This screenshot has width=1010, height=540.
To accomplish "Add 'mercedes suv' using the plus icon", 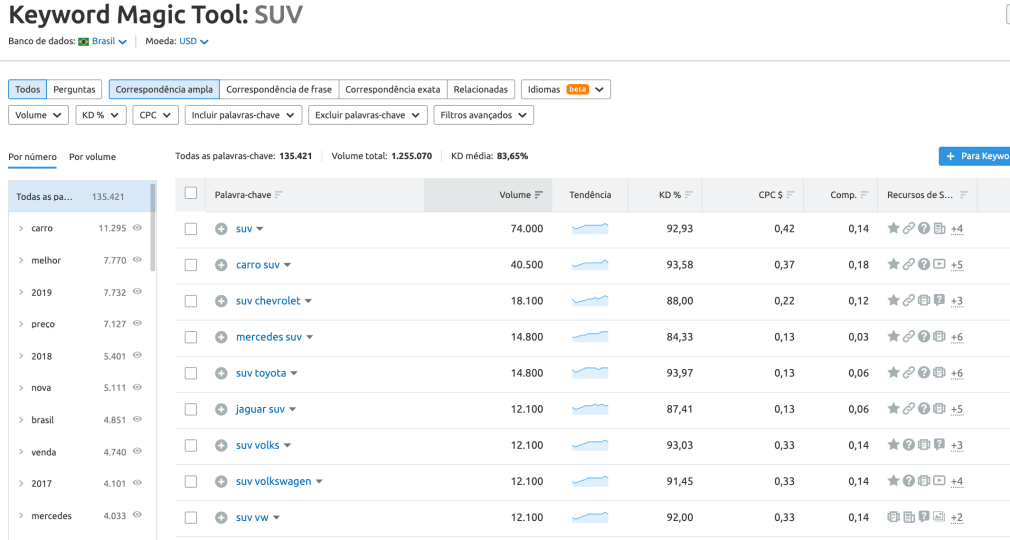I will [x=221, y=337].
